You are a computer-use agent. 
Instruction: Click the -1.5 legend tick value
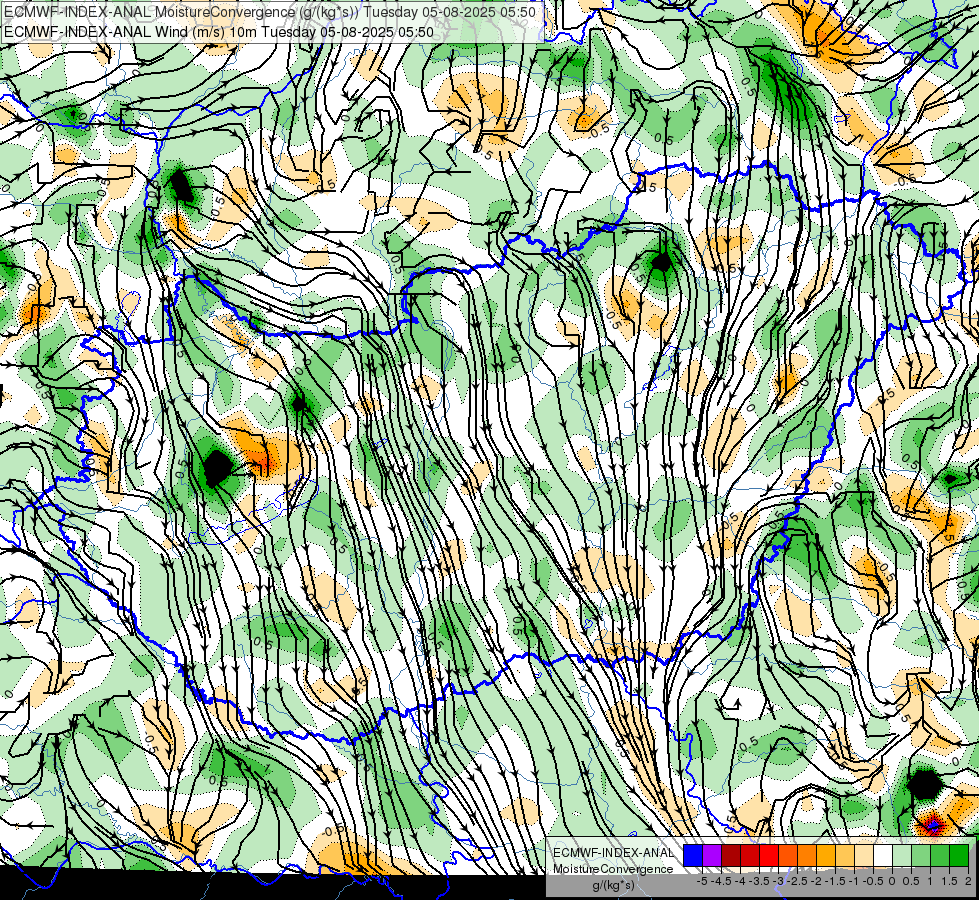(x=835, y=881)
